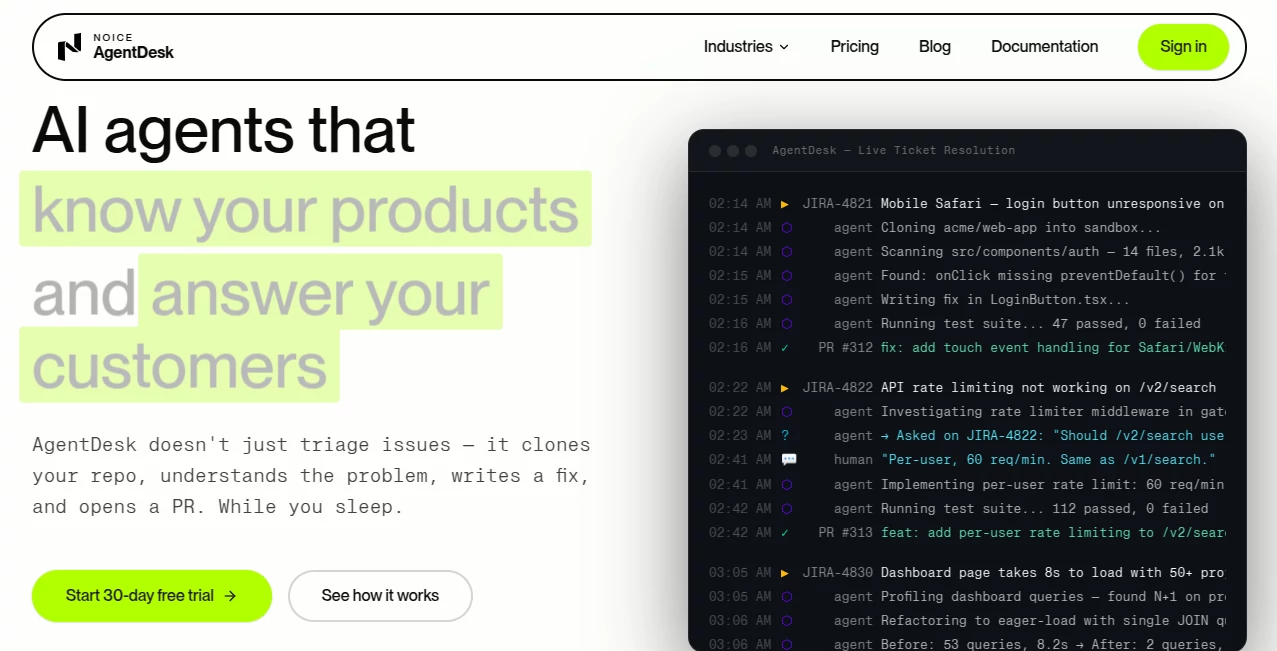Click hexagon icon on 47 passed test row
Image resolution: width=1277 pixels, height=651 pixels.
pos(786,324)
